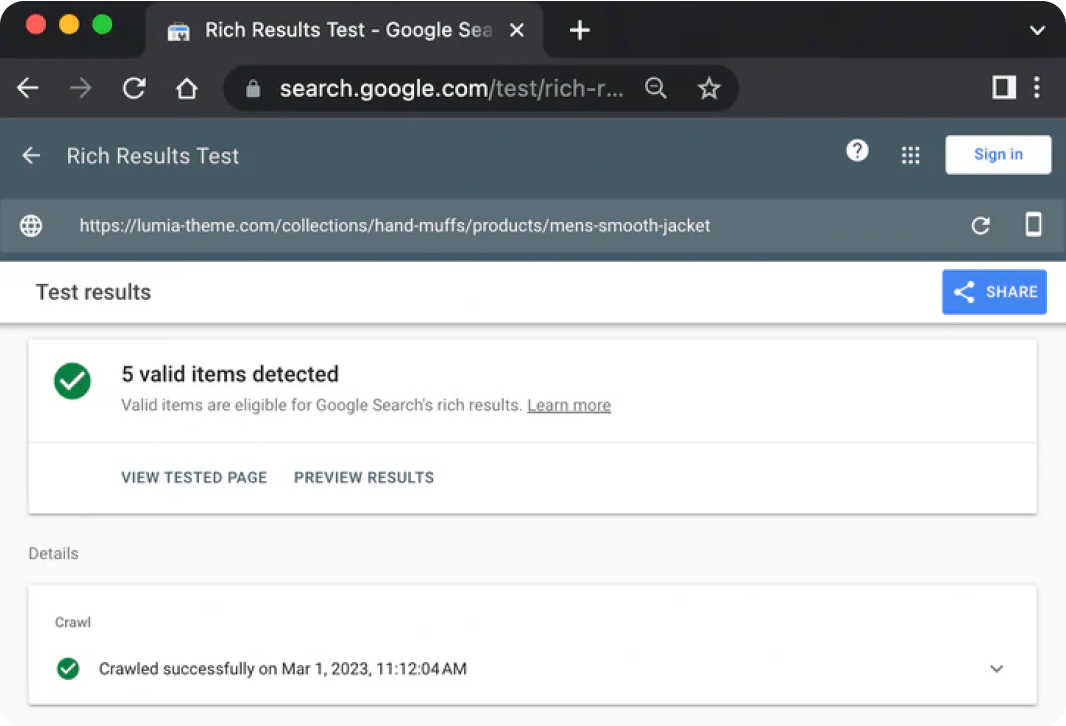
Task: Rerun the test with refresh icon
Action: coord(981,226)
